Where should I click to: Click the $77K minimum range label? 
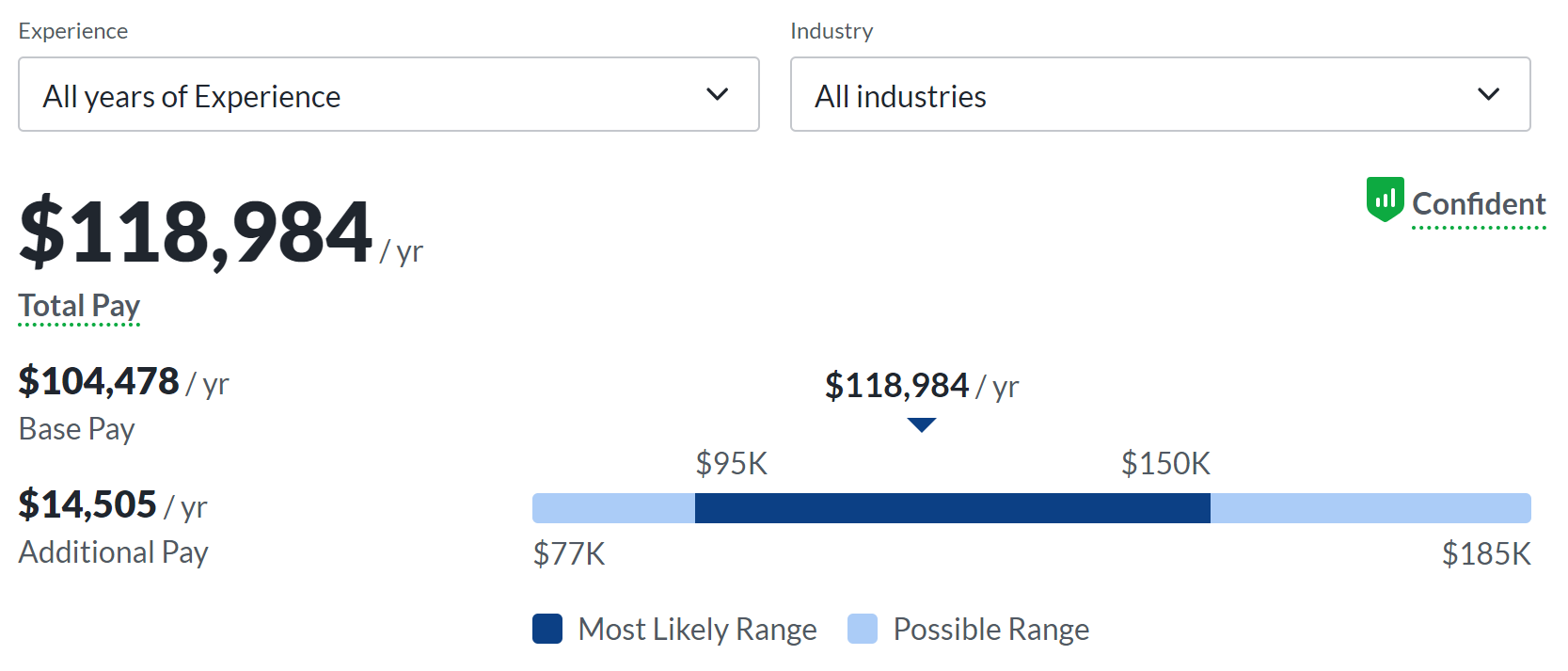tap(569, 553)
